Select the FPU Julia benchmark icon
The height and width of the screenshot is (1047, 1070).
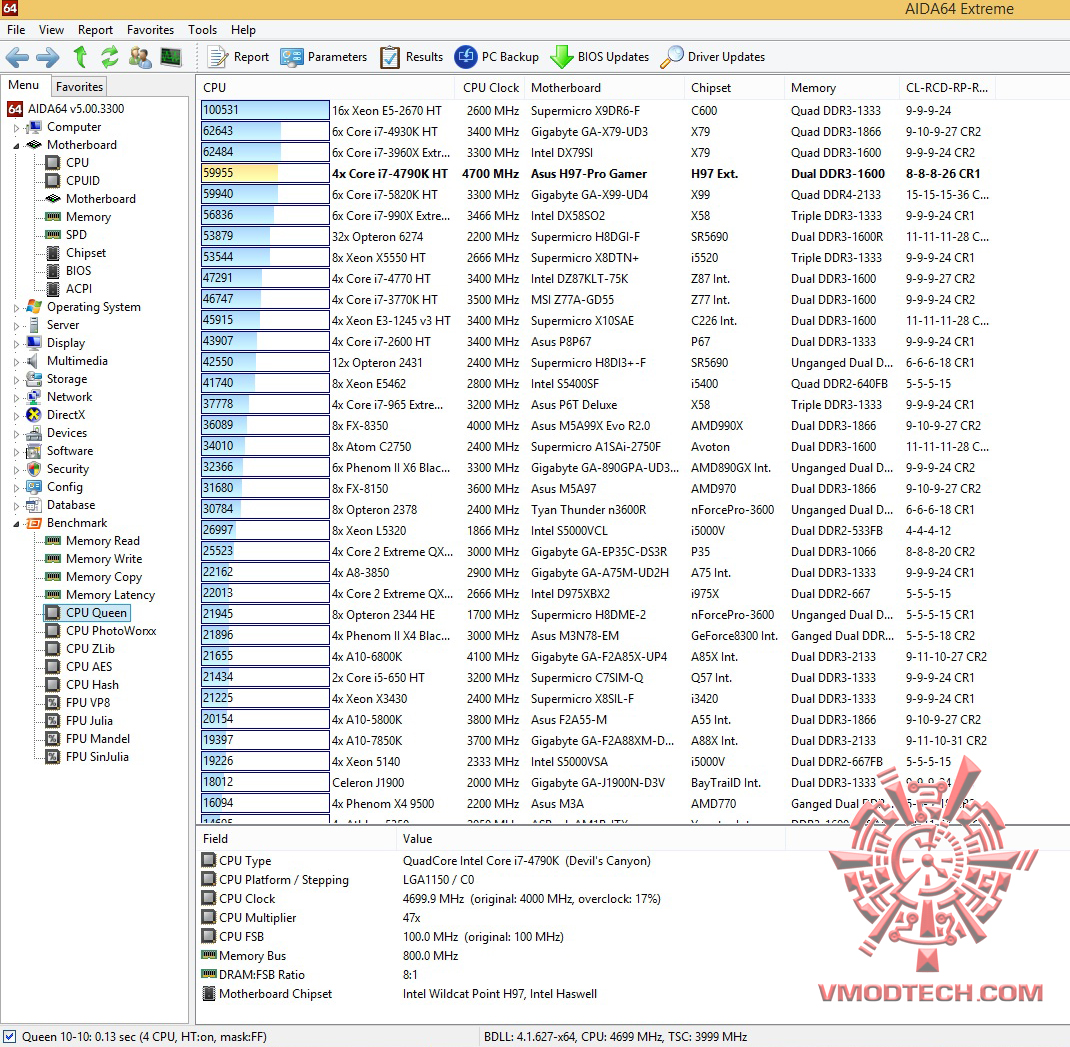point(53,720)
